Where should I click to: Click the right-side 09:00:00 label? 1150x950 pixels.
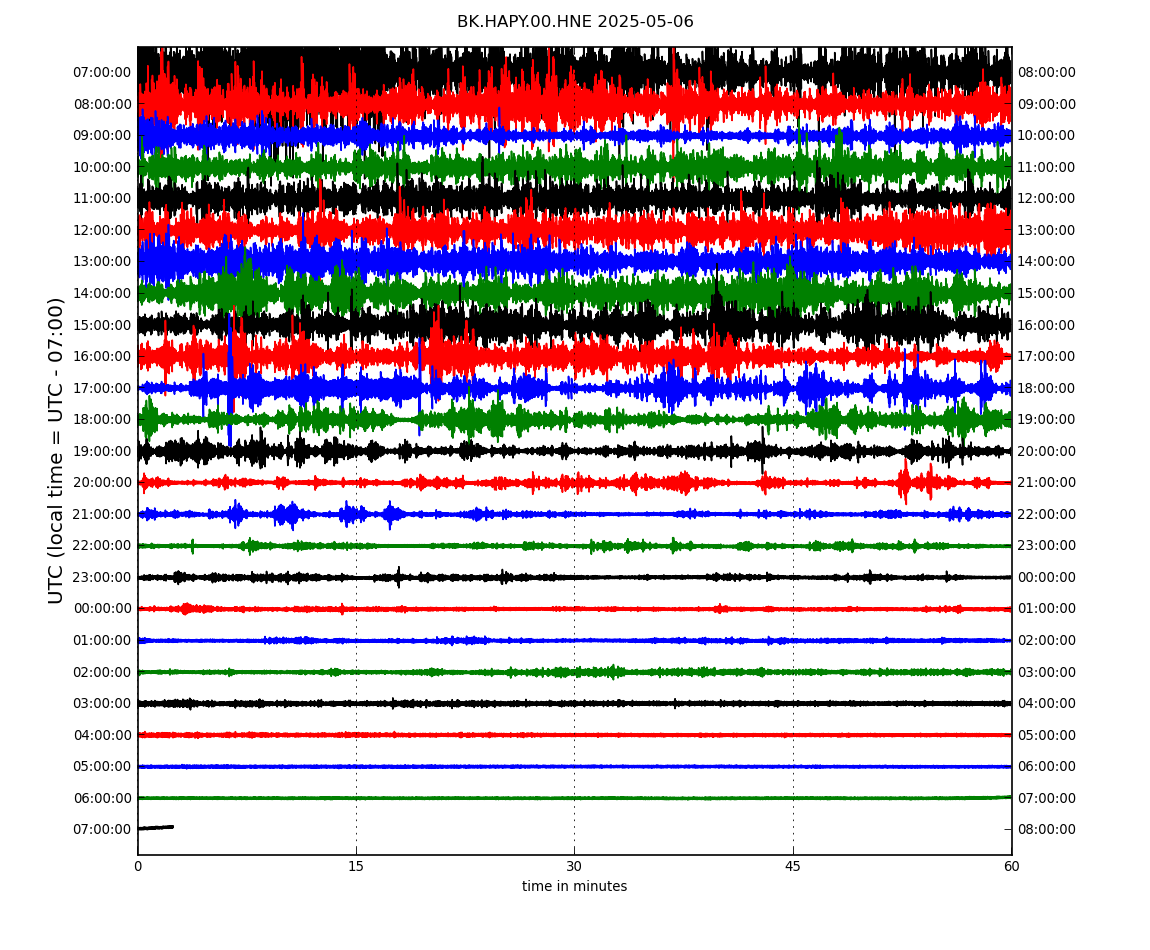[x=1047, y=104]
